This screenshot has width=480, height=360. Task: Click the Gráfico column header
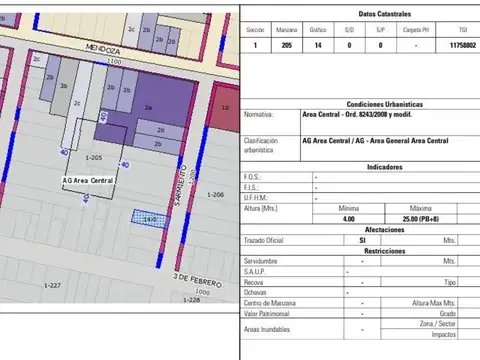[318, 30]
